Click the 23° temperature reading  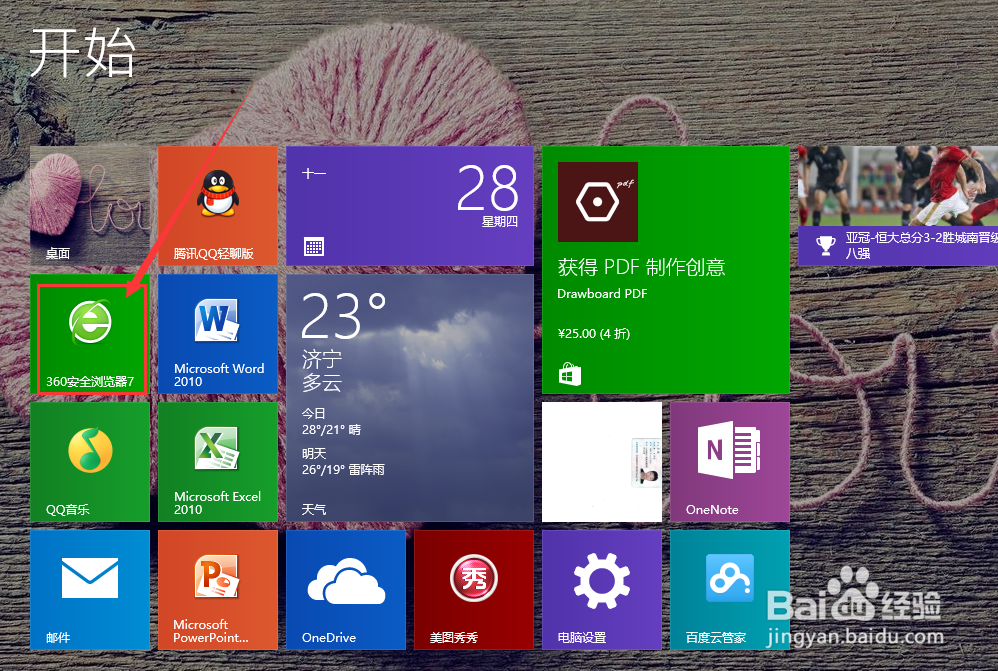tap(344, 316)
